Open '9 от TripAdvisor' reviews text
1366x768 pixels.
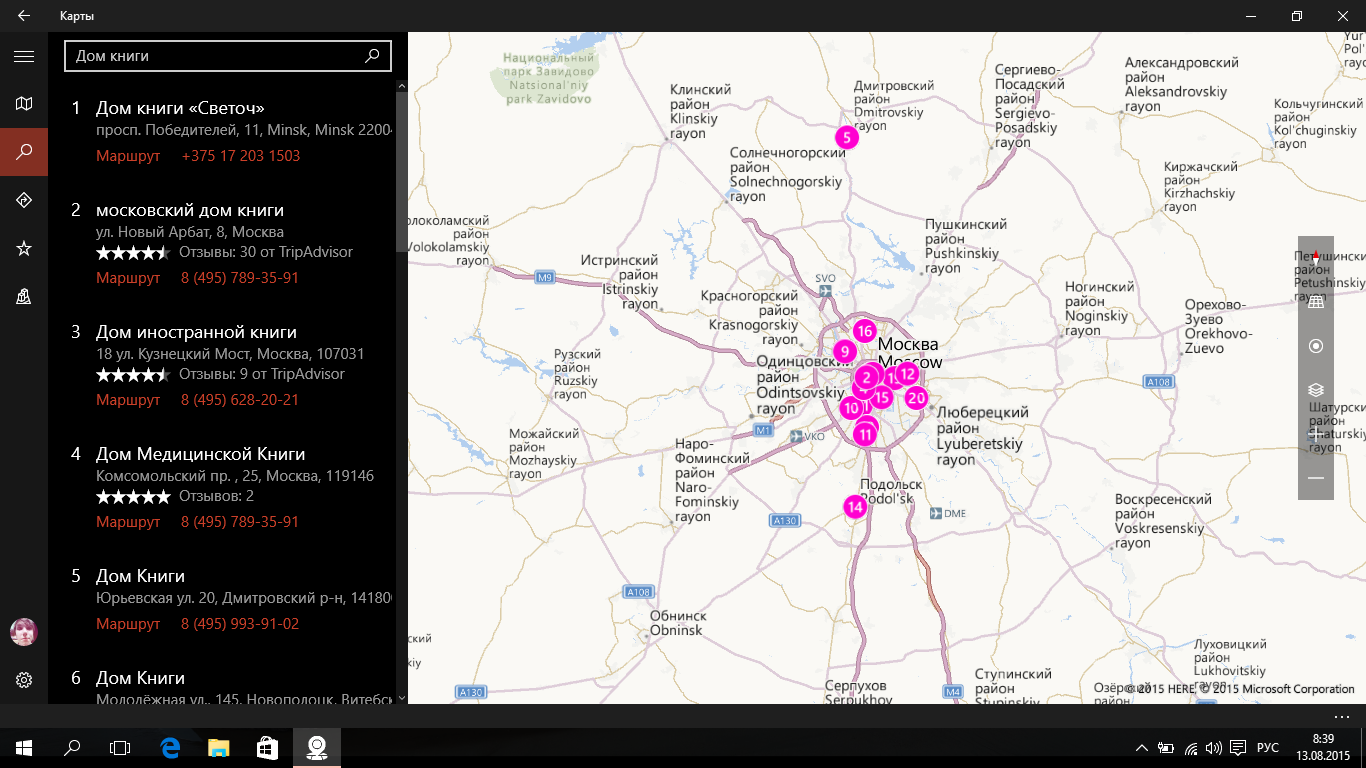click(262, 374)
